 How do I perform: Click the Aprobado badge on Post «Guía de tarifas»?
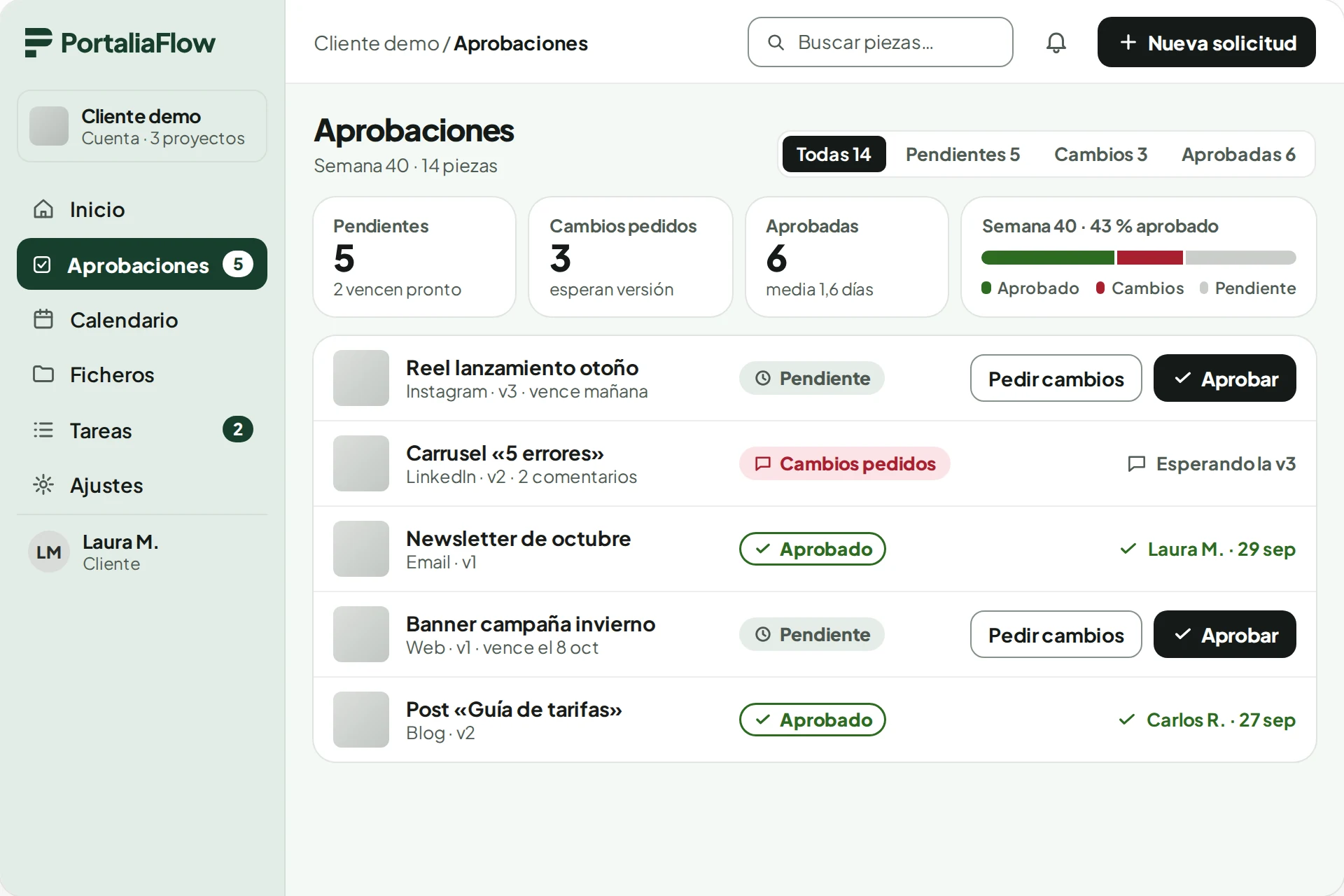click(813, 720)
